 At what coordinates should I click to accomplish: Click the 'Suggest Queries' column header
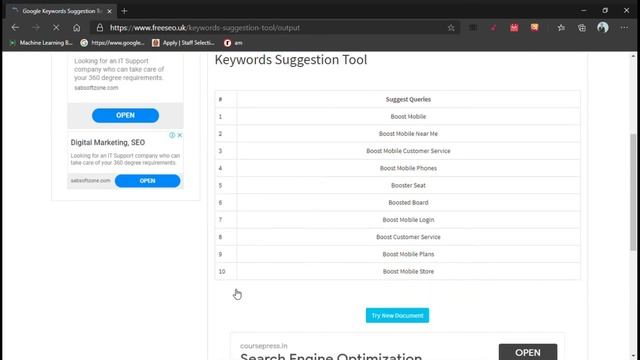[x=408, y=99]
